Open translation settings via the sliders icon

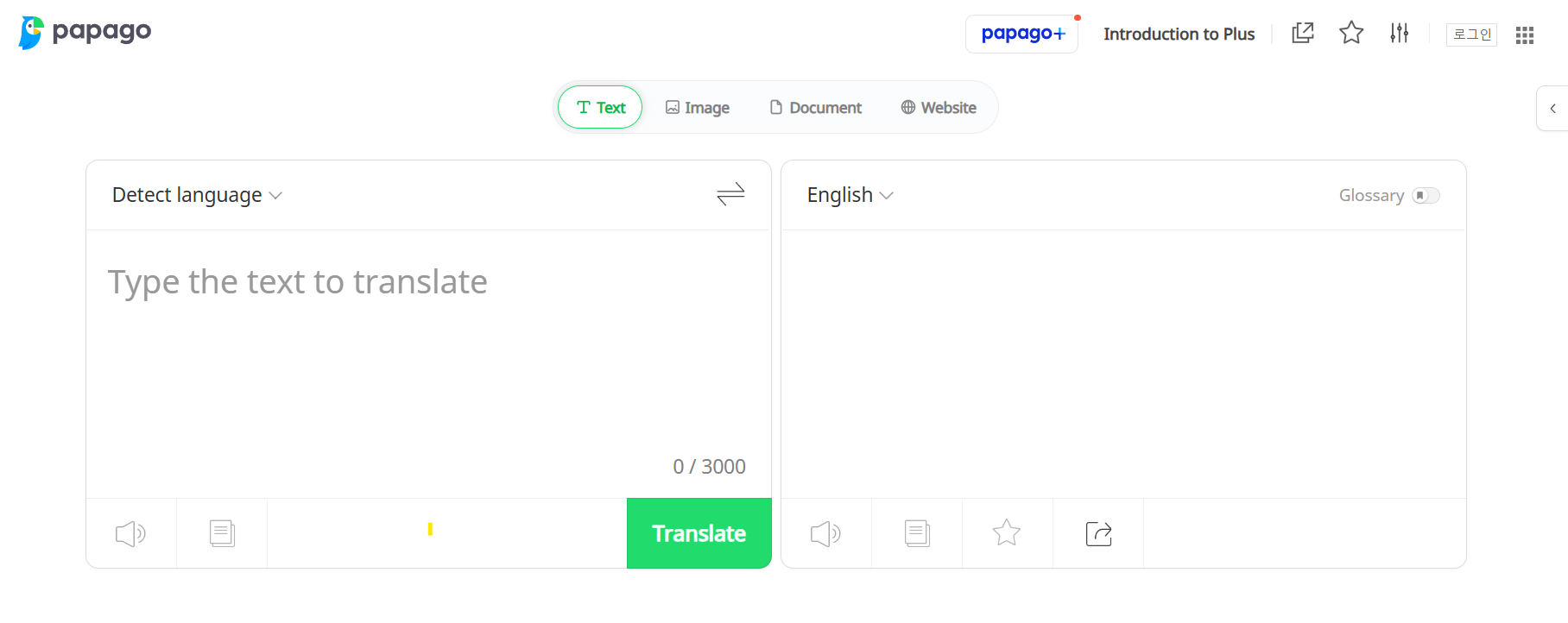[1400, 33]
